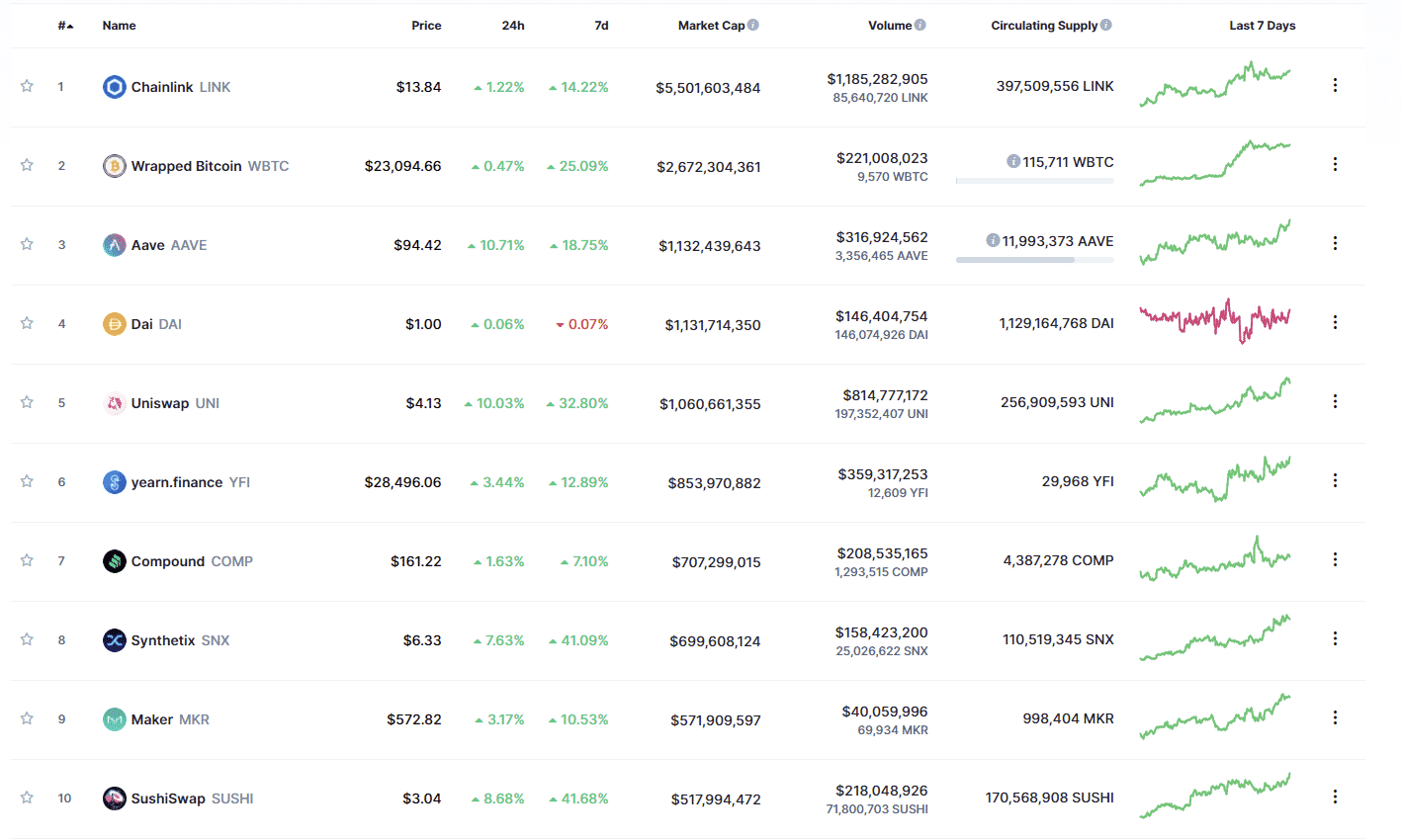The width and height of the screenshot is (1401, 840).
Task: Add Uniswap to watchlist with star
Action: pyautogui.click(x=27, y=402)
